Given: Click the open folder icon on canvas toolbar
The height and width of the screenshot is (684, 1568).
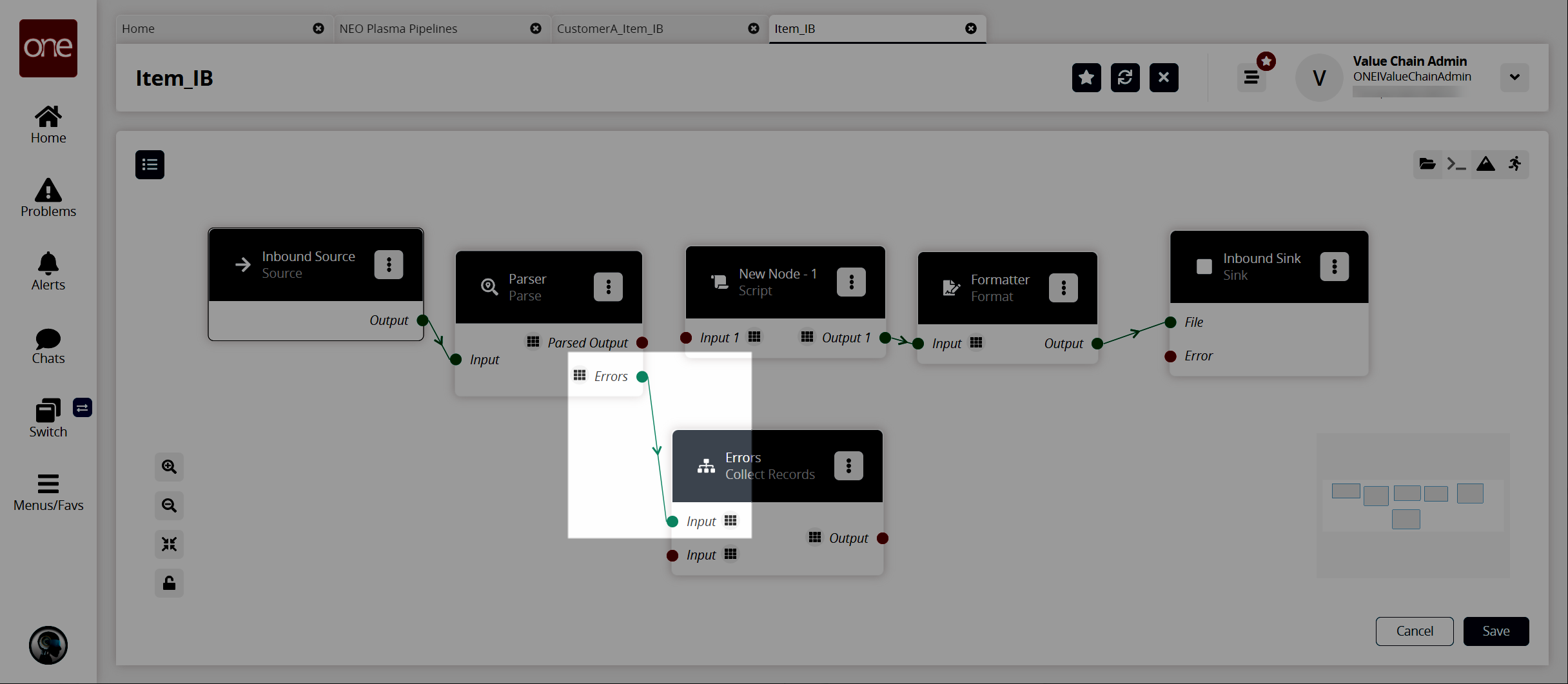Looking at the screenshot, I should click(x=1427, y=164).
